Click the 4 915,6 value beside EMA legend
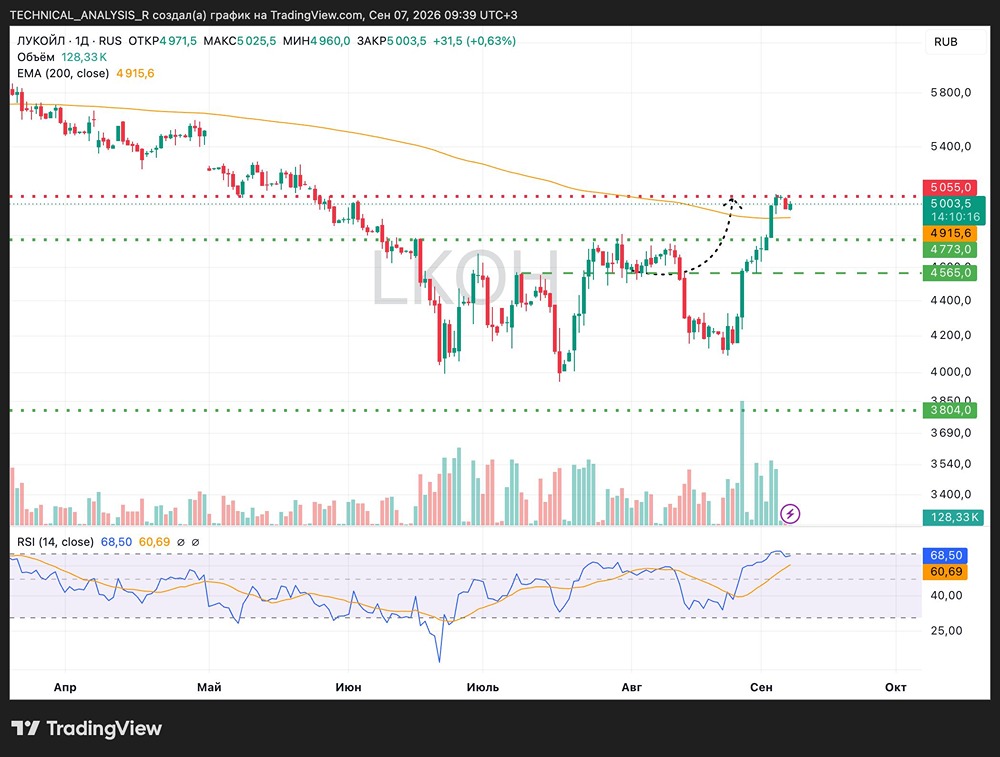Viewport: 1000px width, 757px height. (x=135, y=73)
